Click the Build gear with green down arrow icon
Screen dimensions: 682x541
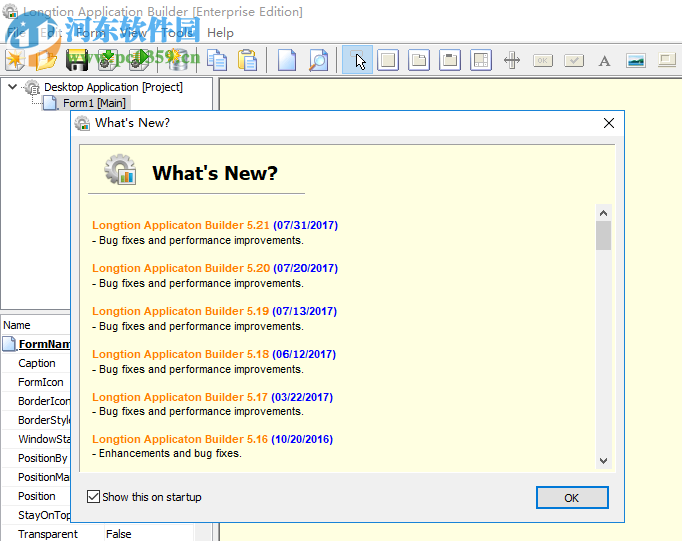(x=107, y=60)
